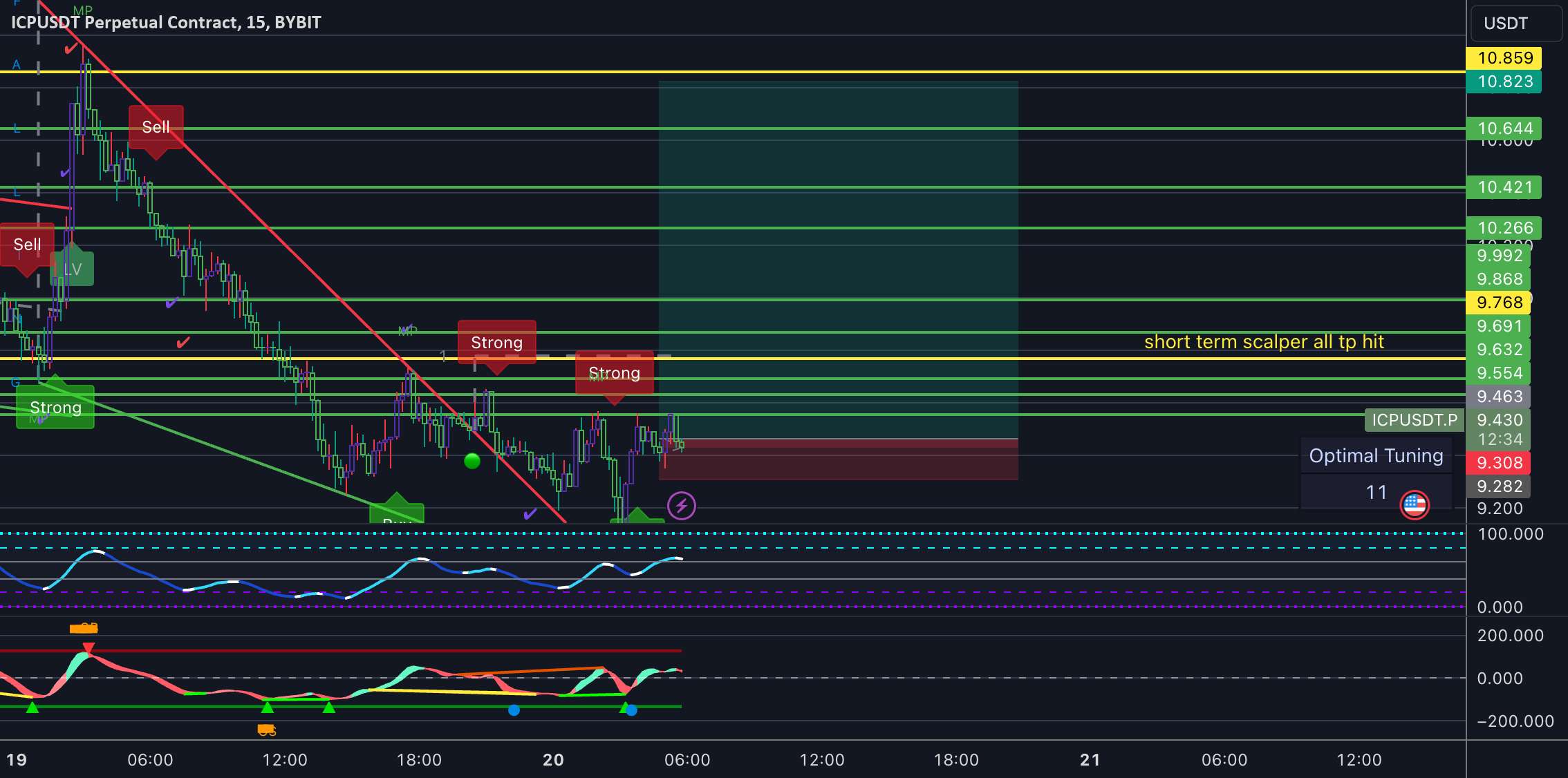
Task: Click the first 18:00 label on time axis
Action: [419, 760]
